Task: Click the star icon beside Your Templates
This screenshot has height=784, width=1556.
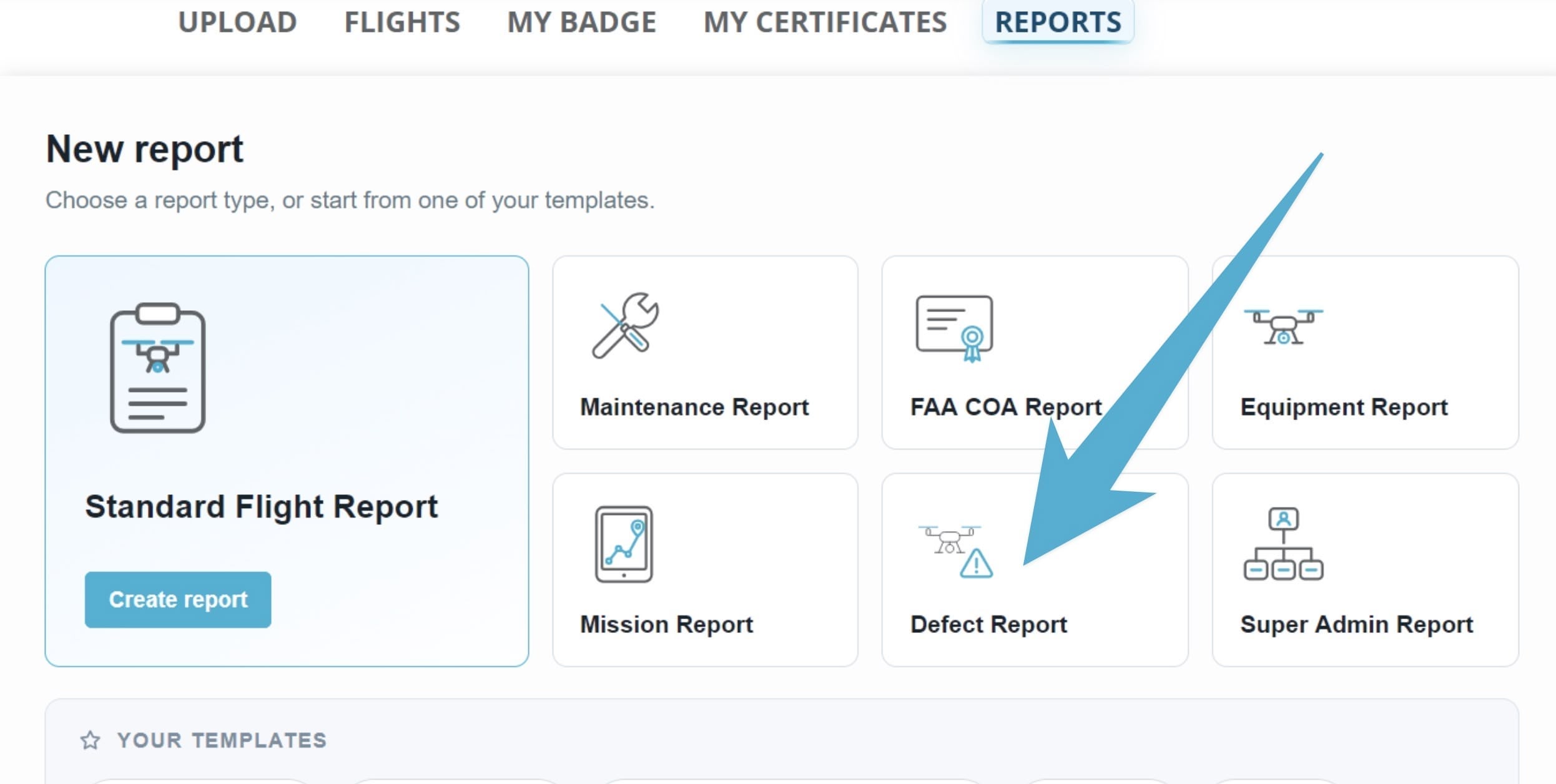Action: (x=90, y=740)
